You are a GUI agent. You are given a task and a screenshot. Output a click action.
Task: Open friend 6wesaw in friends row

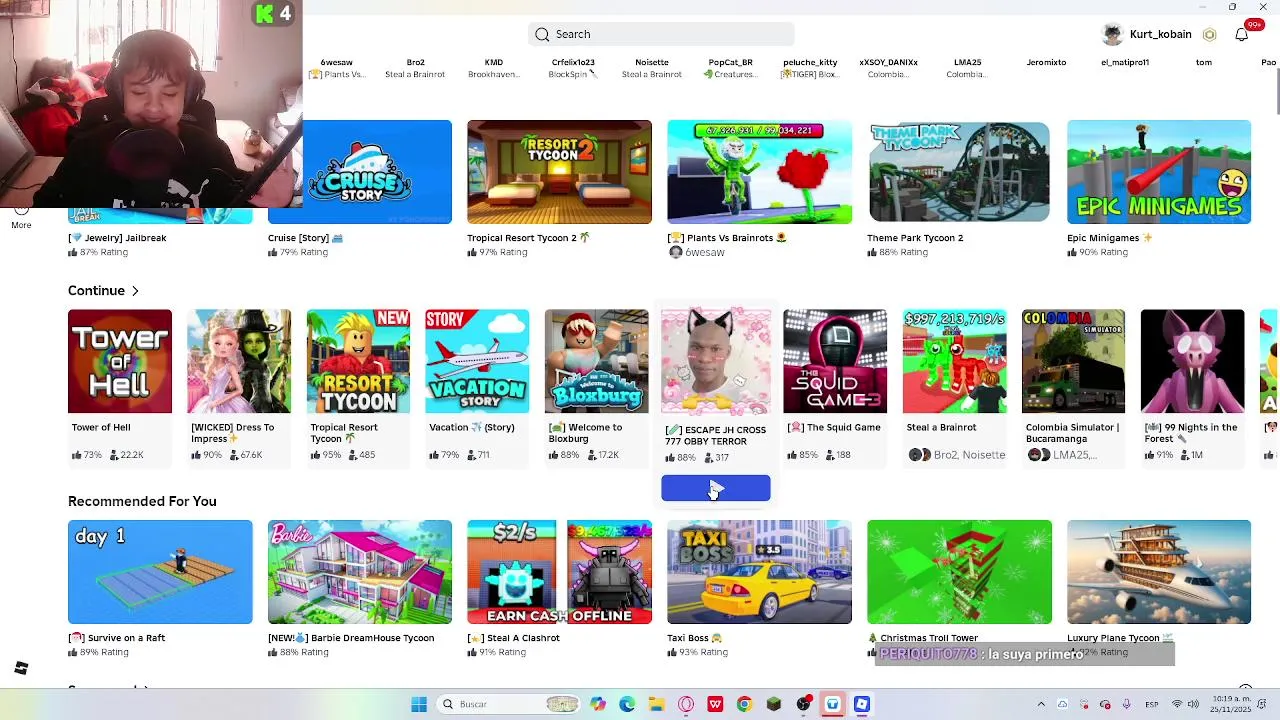(x=337, y=68)
